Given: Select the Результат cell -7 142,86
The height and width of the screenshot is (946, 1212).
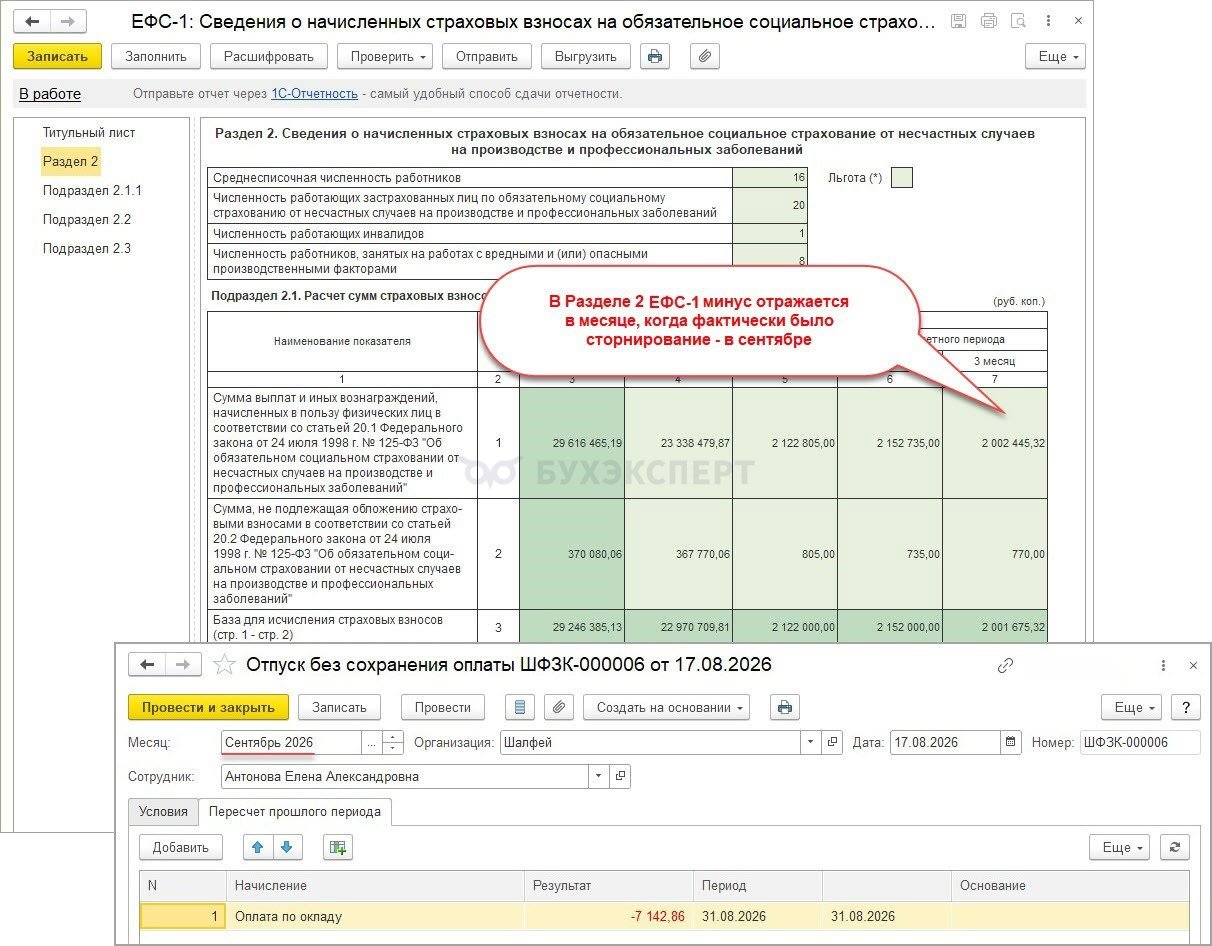Looking at the screenshot, I should click(609, 916).
